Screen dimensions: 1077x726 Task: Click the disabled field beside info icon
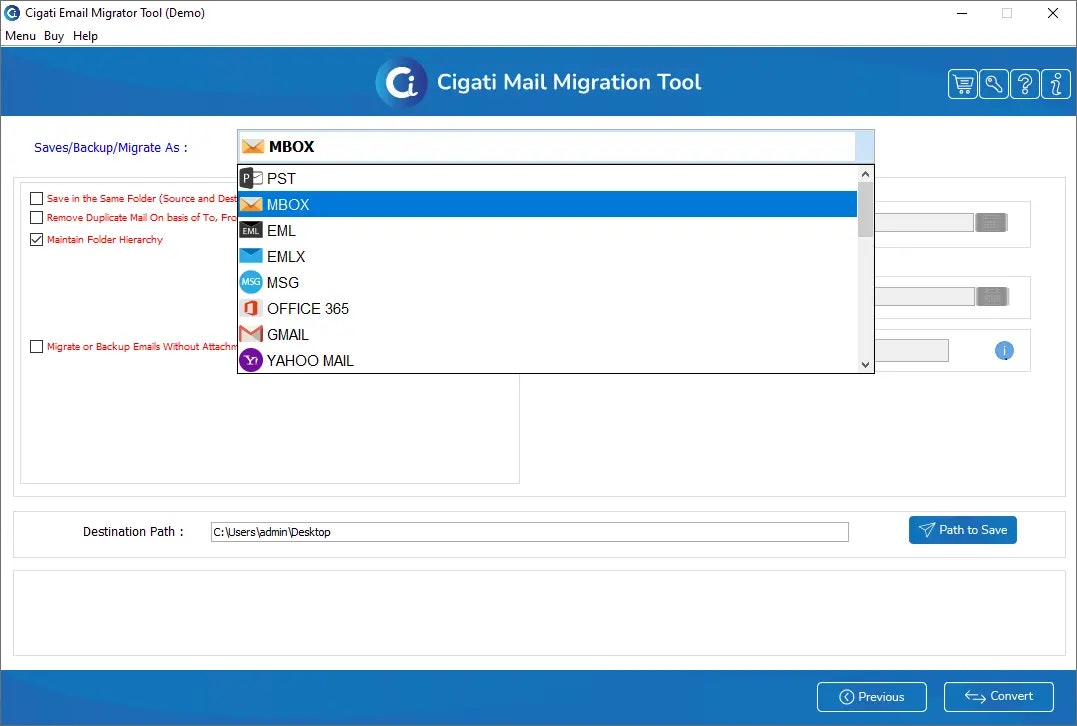point(911,350)
